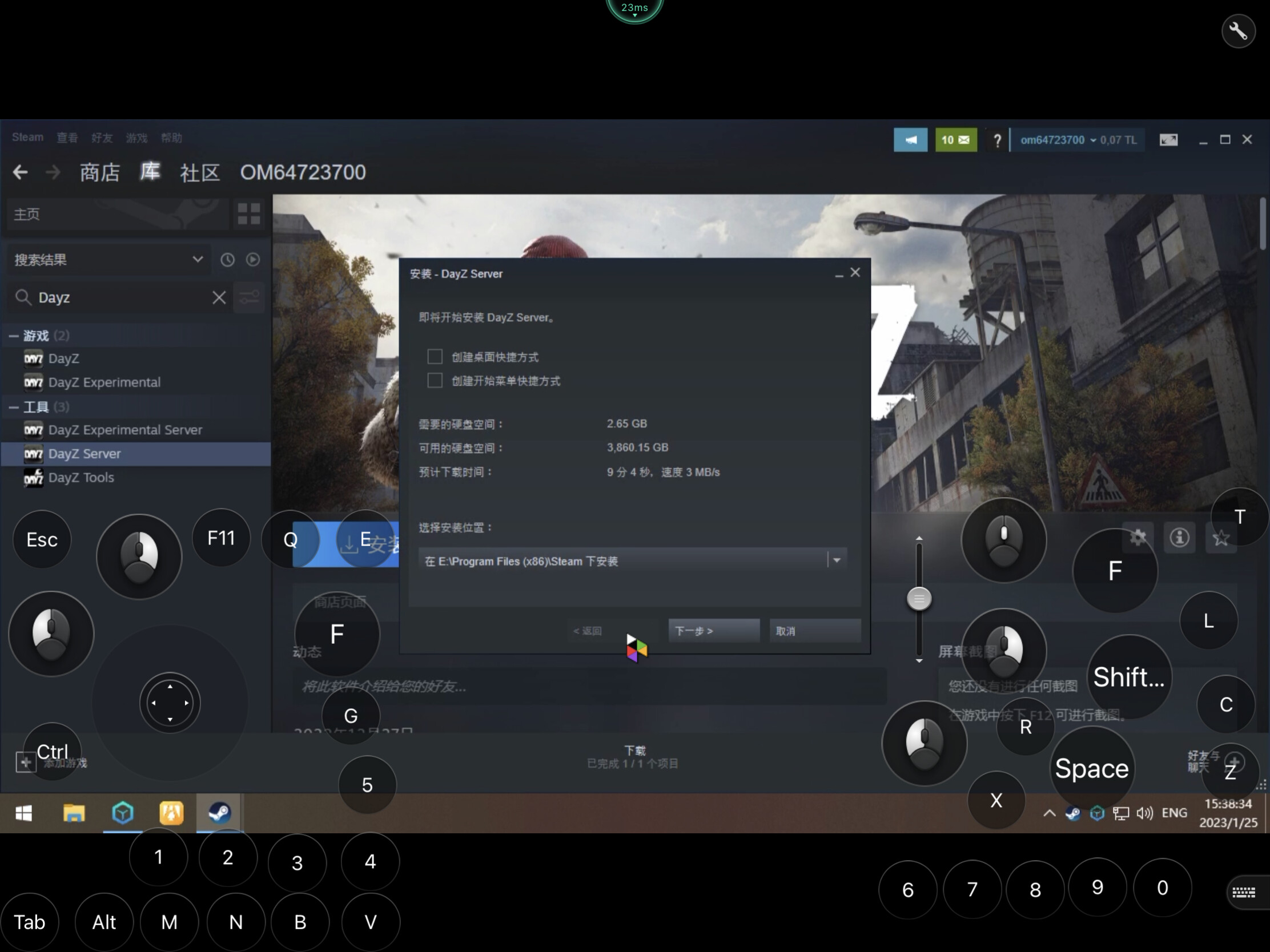1270x952 pixels.
Task: Show DayZ Server info icon
Action: point(1179,538)
